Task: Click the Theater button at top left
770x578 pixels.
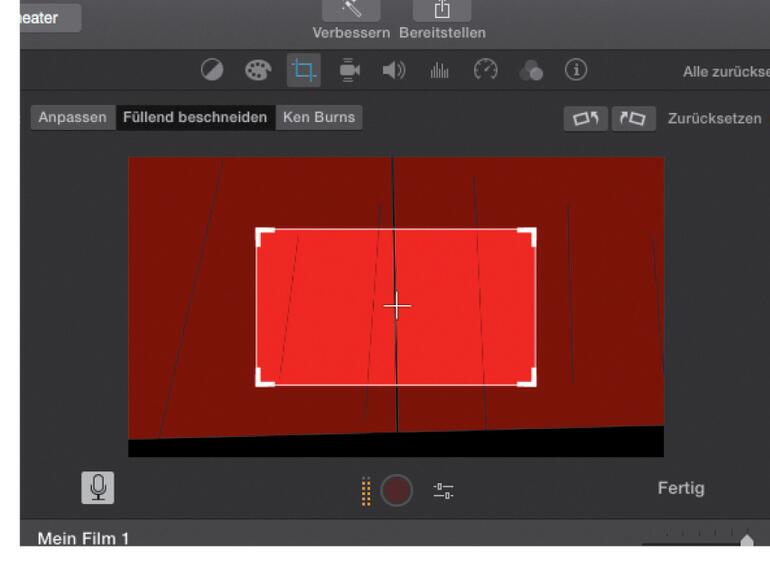Action: pyautogui.click(x=50, y=18)
